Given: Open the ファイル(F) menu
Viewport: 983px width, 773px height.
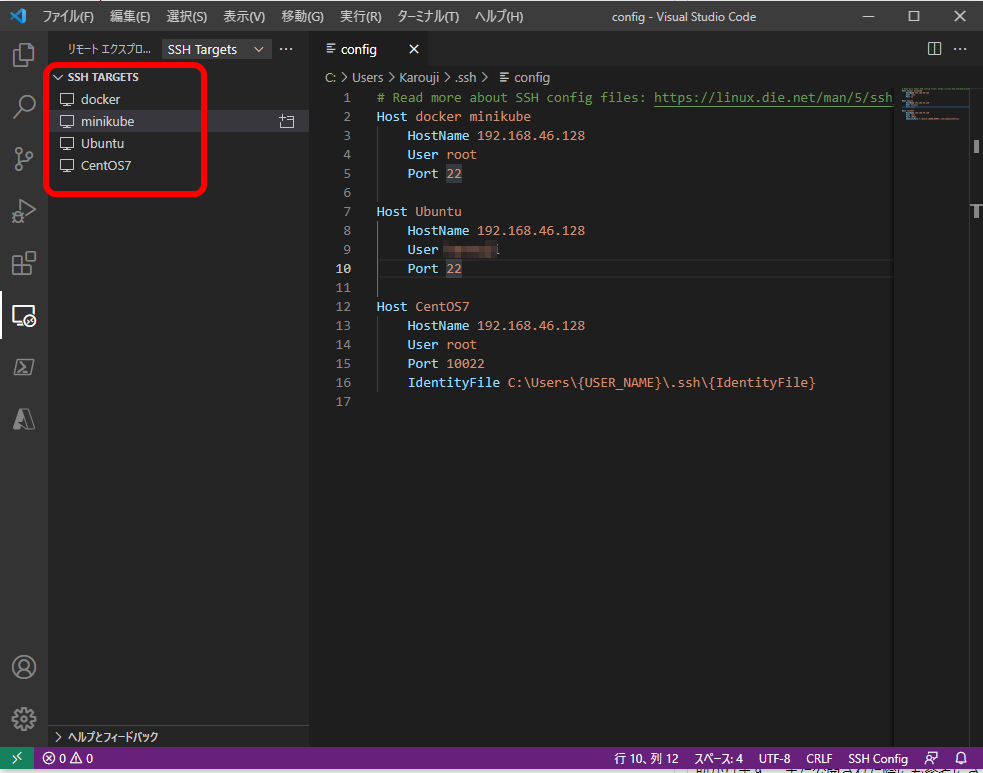Looking at the screenshot, I should click(68, 16).
